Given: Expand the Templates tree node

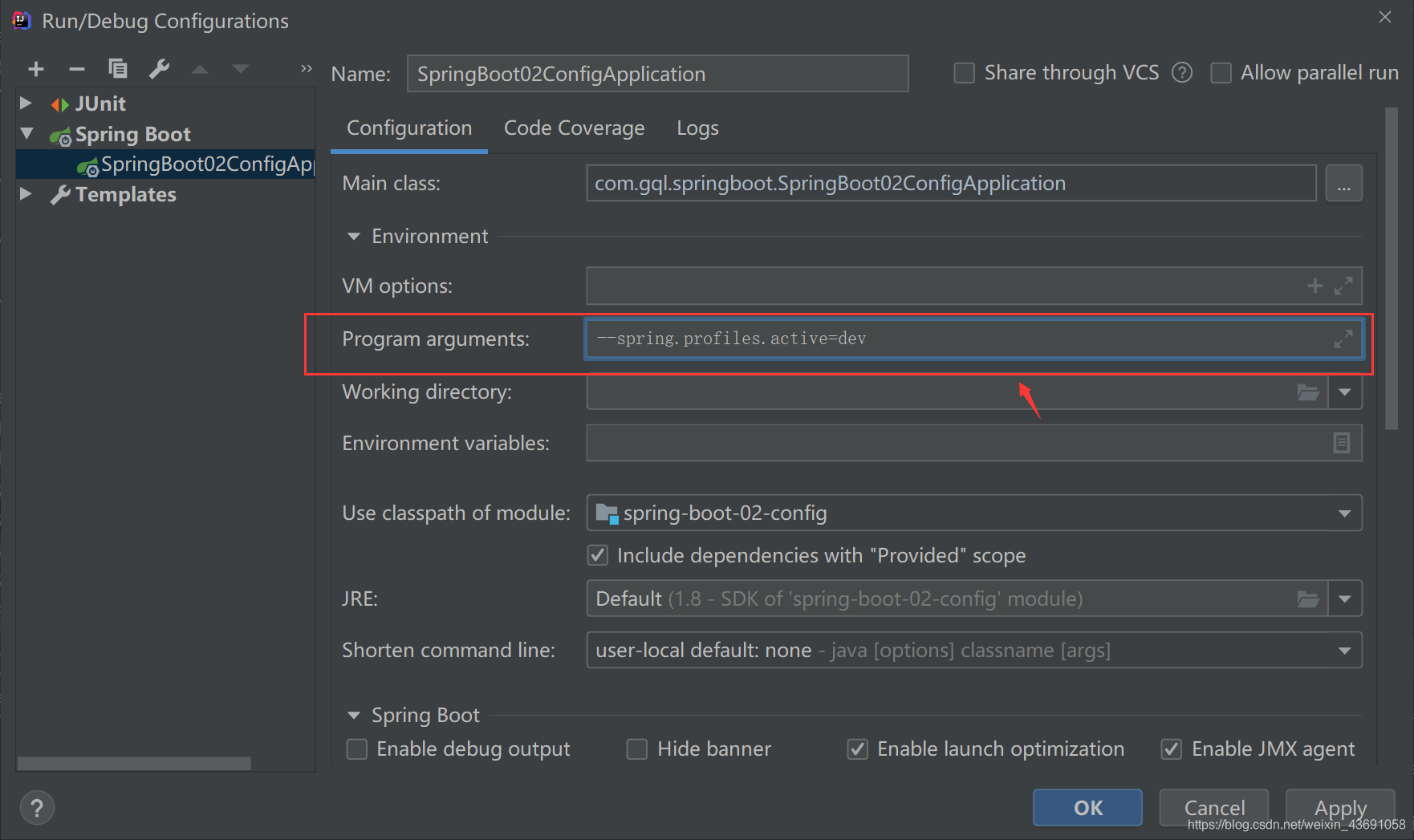Looking at the screenshot, I should pyautogui.click(x=26, y=194).
